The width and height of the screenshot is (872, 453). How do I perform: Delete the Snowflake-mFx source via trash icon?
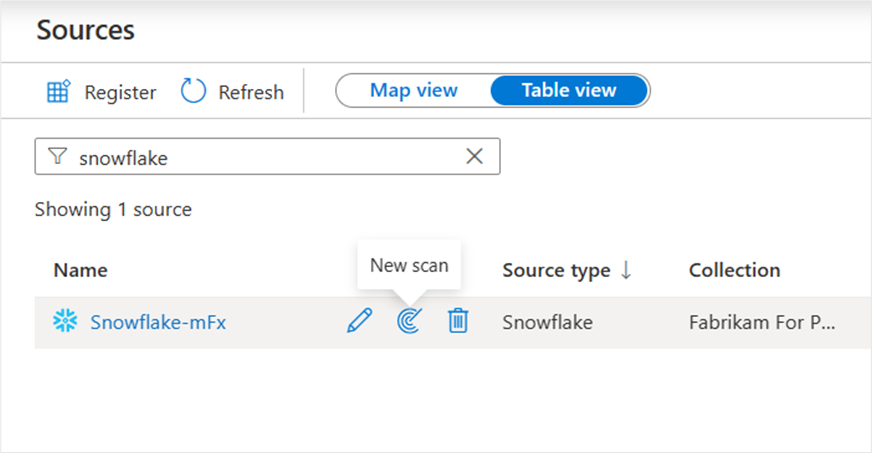click(458, 321)
